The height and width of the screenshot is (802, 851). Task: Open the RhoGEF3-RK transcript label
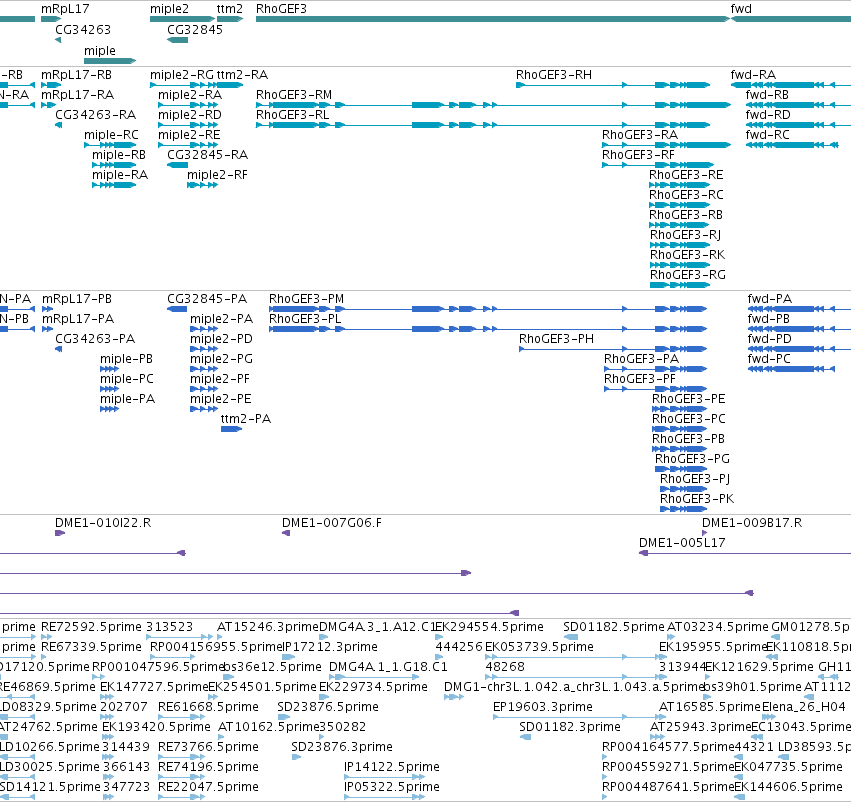[688, 254]
